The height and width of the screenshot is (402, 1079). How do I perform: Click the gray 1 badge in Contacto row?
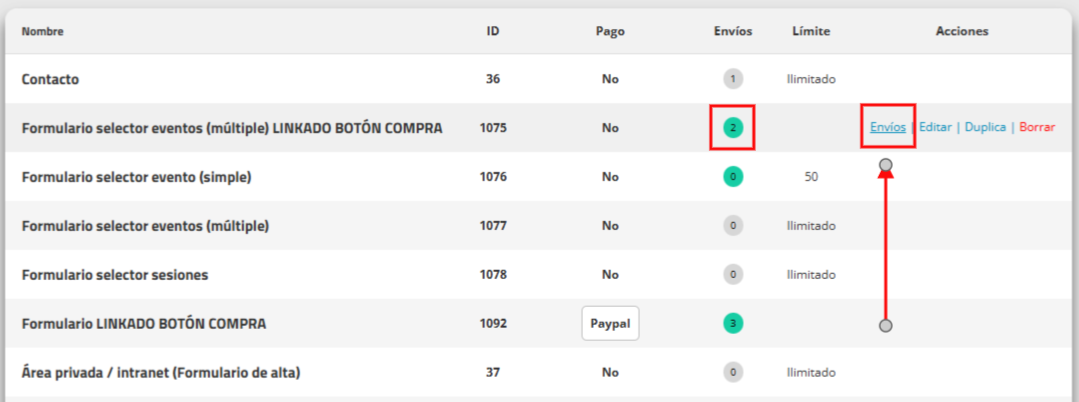click(733, 79)
